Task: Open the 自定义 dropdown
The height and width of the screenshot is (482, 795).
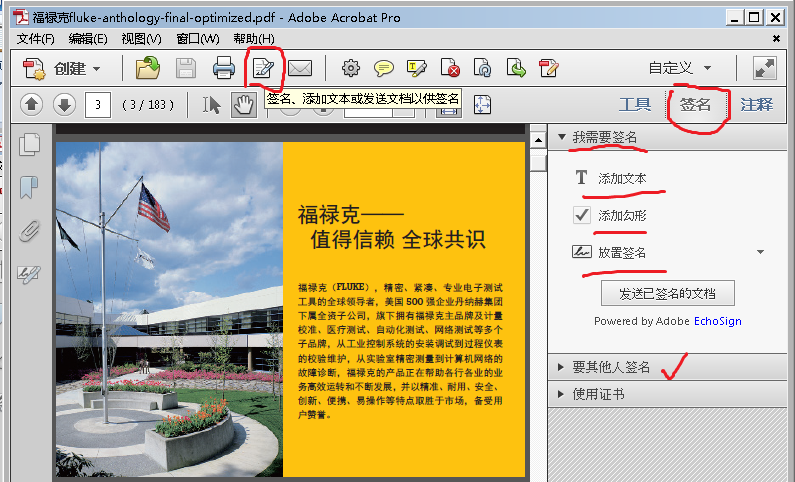Action: coord(680,68)
